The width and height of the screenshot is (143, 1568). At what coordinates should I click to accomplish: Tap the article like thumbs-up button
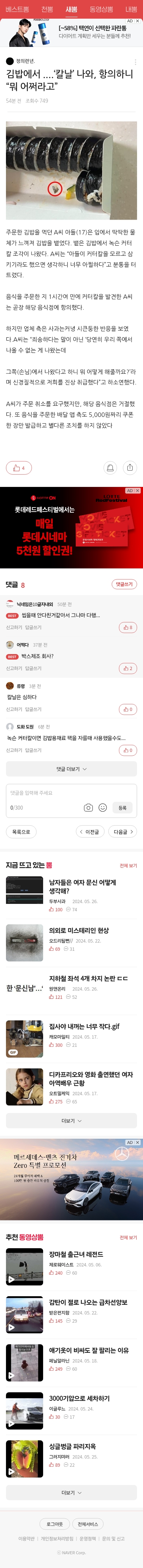(x=19, y=468)
